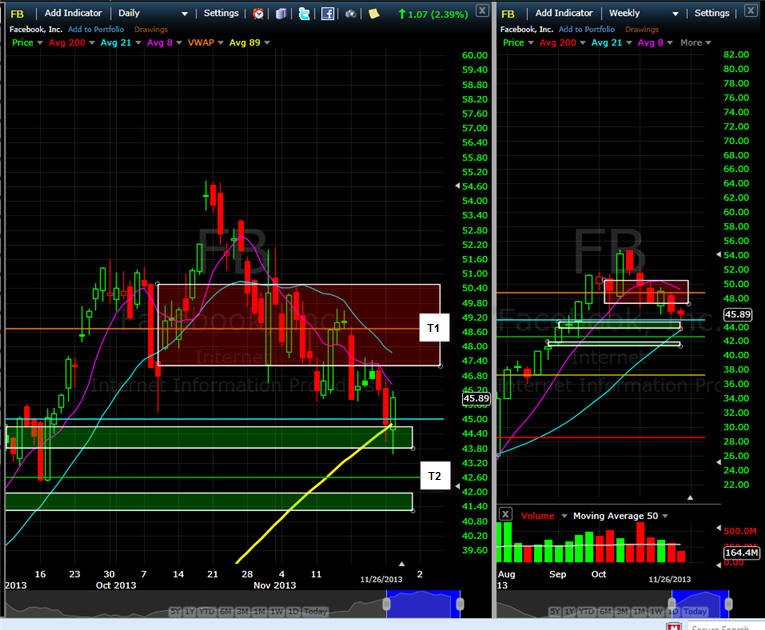This screenshot has height=630, width=765.
Task: Open Add Indicator in the weekly chart
Action: pos(564,13)
